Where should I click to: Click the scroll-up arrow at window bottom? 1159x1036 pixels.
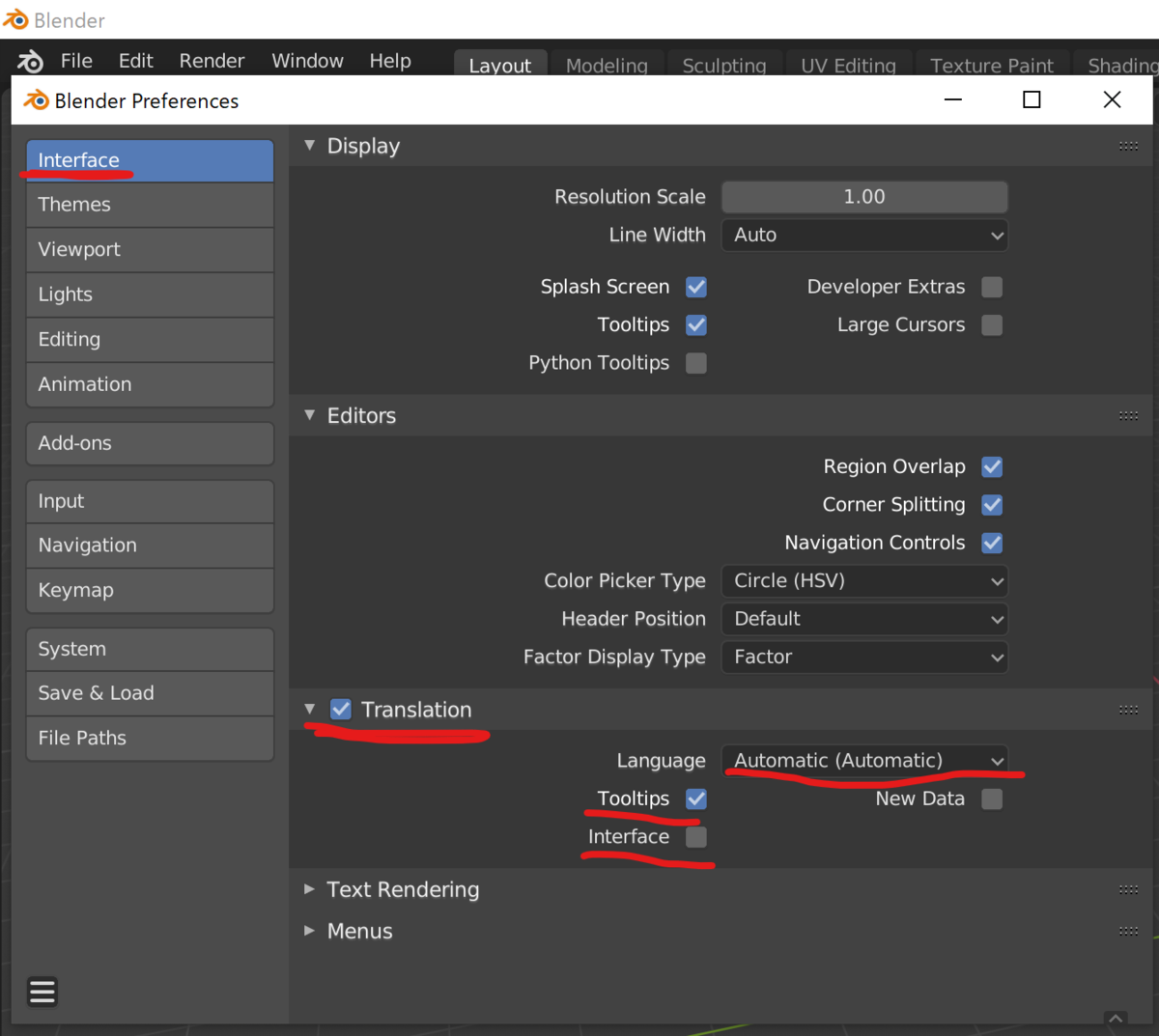click(1116, 1018)
